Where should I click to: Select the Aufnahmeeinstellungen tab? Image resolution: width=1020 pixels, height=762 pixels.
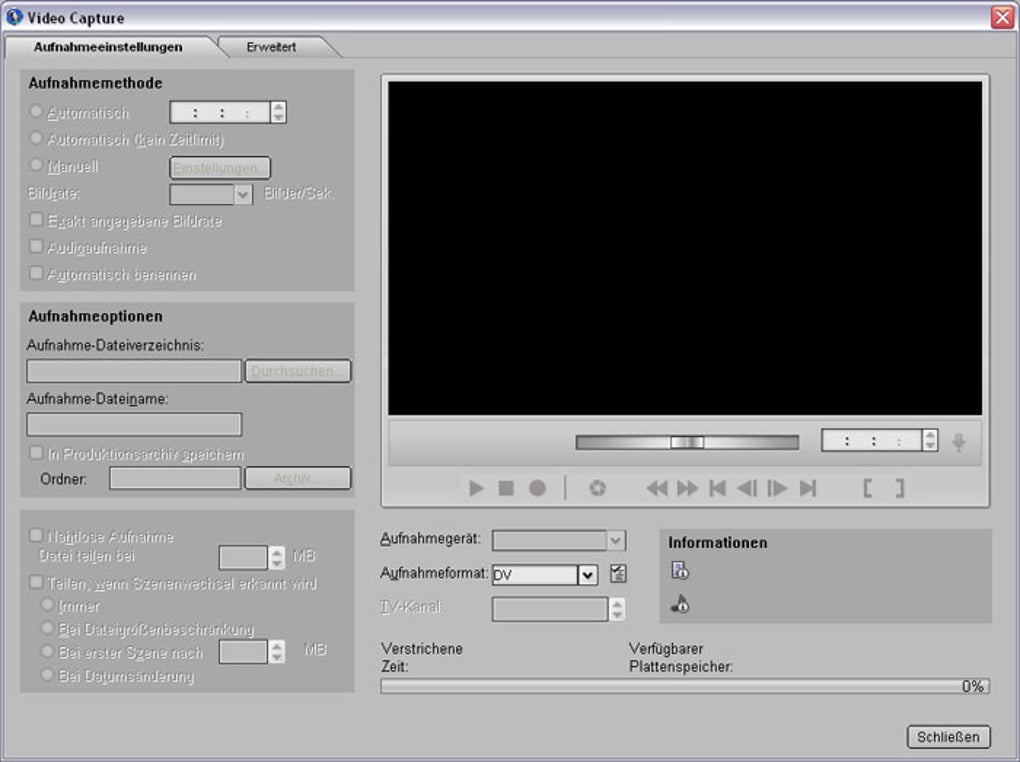point(110,46)
